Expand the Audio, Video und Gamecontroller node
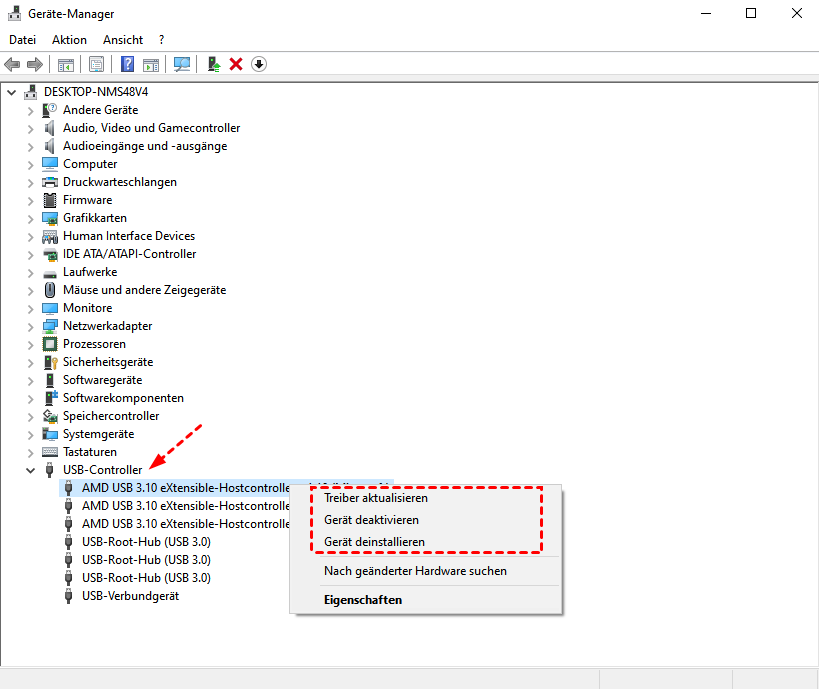This screenshot has height=689, width=819. coord(30,128)
